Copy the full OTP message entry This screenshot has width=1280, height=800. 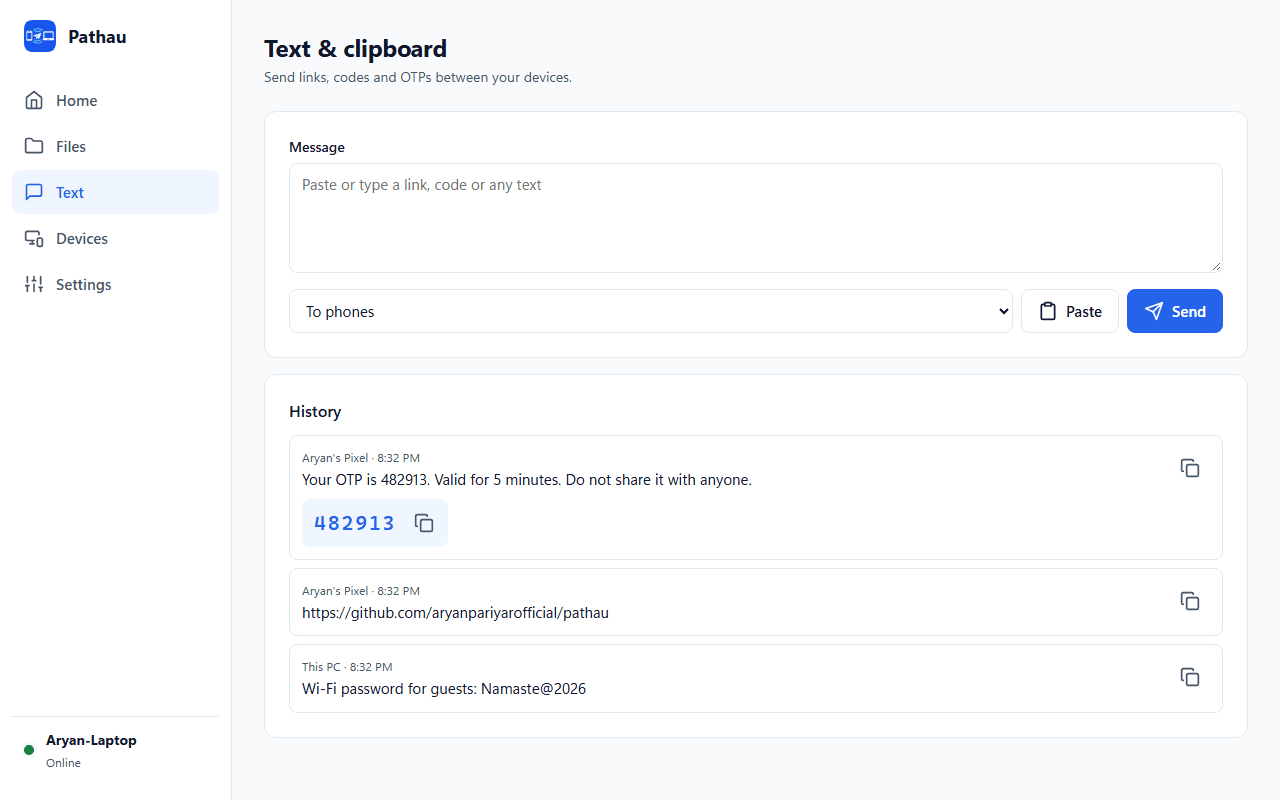(x=1190, y=468)
